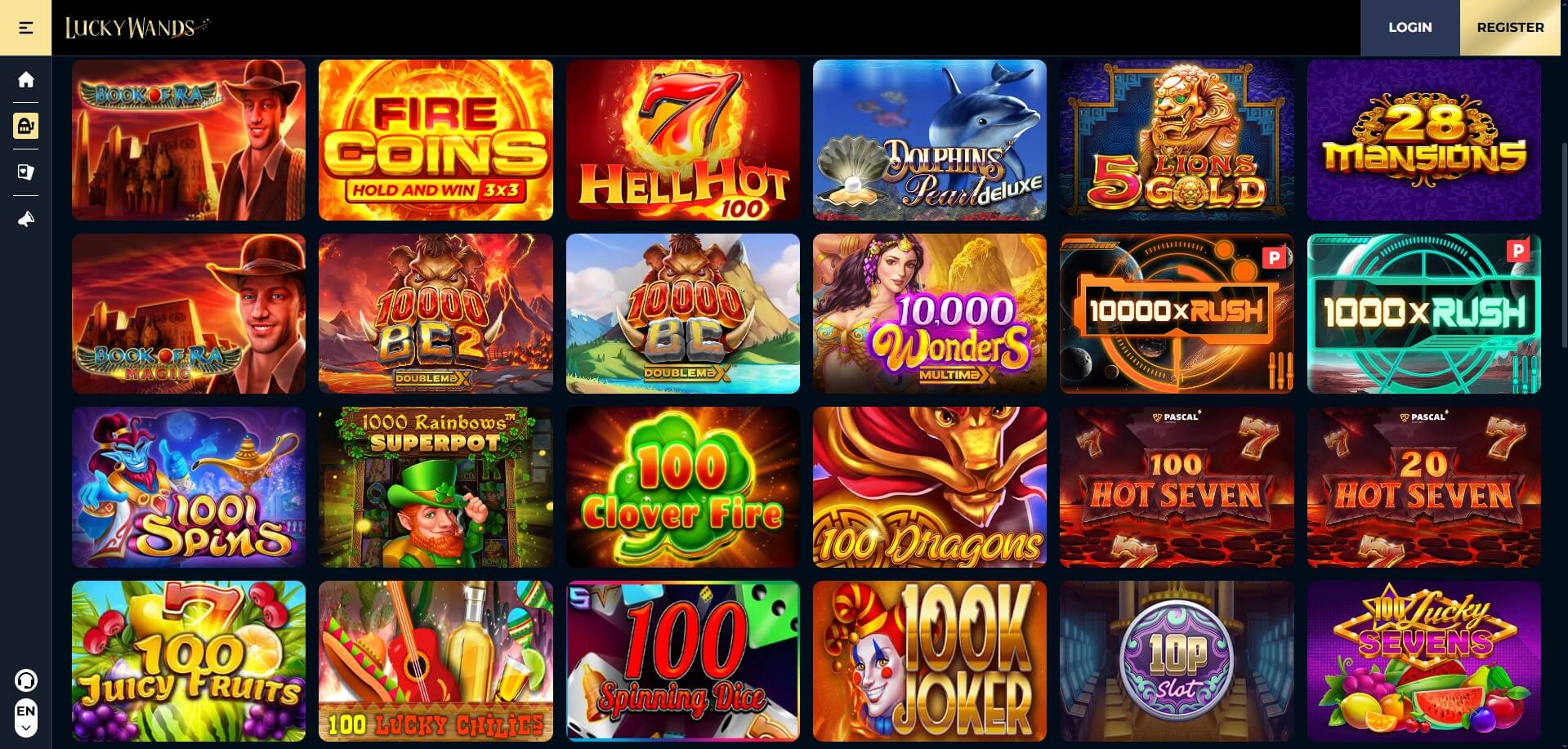The width and height of the screenshot is (1568, 749).
Task: Open the hamburger sidebar menu
Action: [x=25, y=28]
